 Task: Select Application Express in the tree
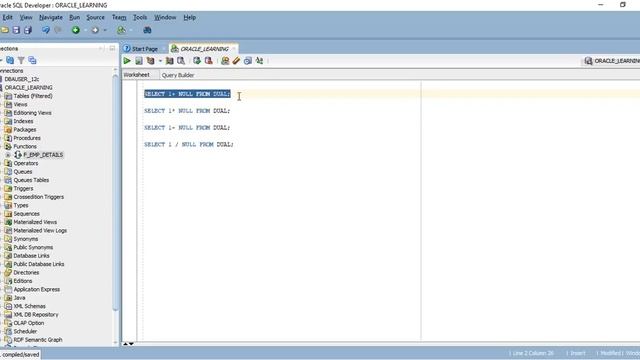[x=37, y=289]
